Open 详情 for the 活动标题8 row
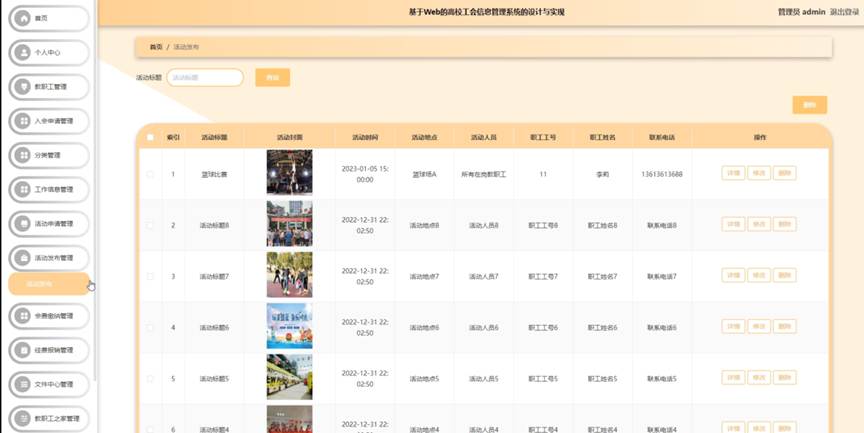Viewport: 864px width, 433px height. (733, 224)
